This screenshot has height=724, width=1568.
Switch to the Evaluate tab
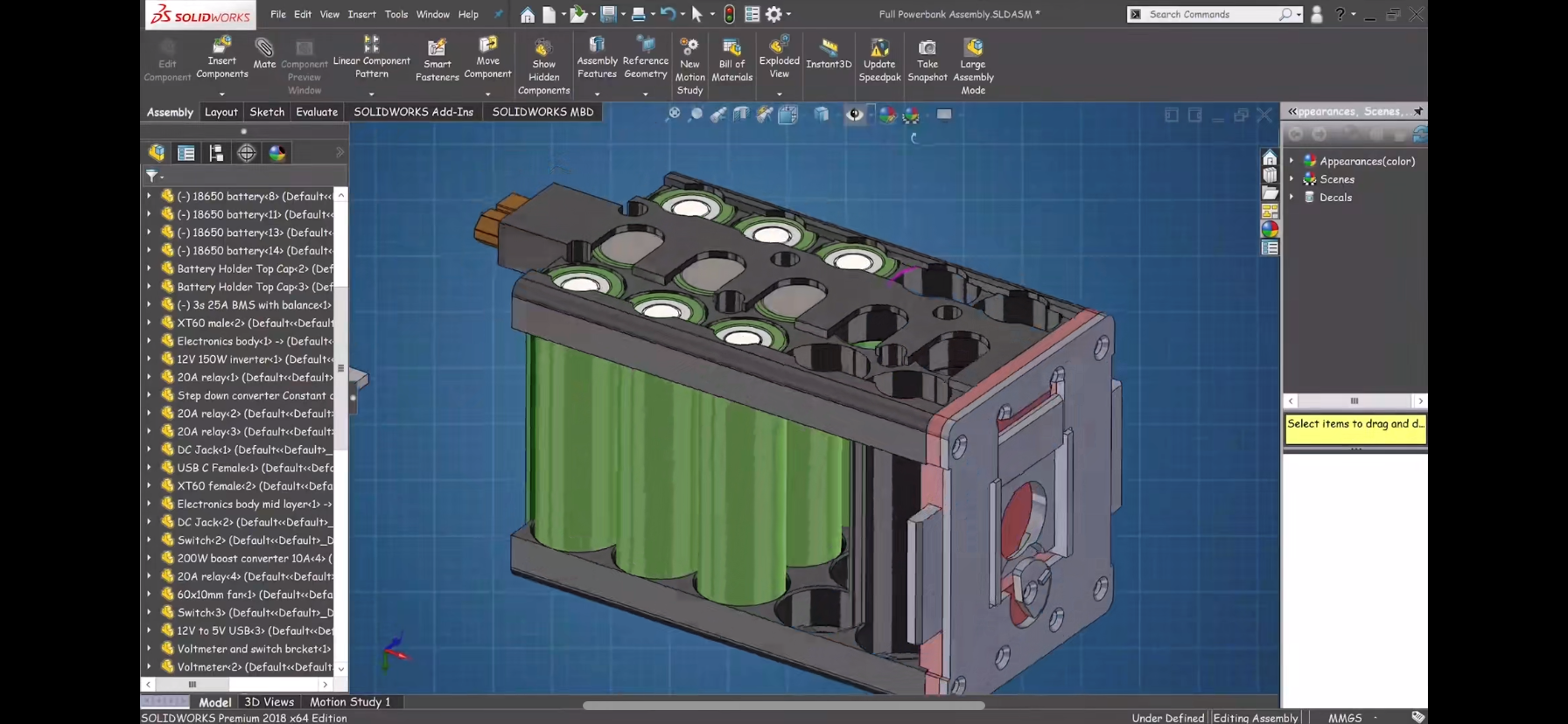click(x=316, y=112)
